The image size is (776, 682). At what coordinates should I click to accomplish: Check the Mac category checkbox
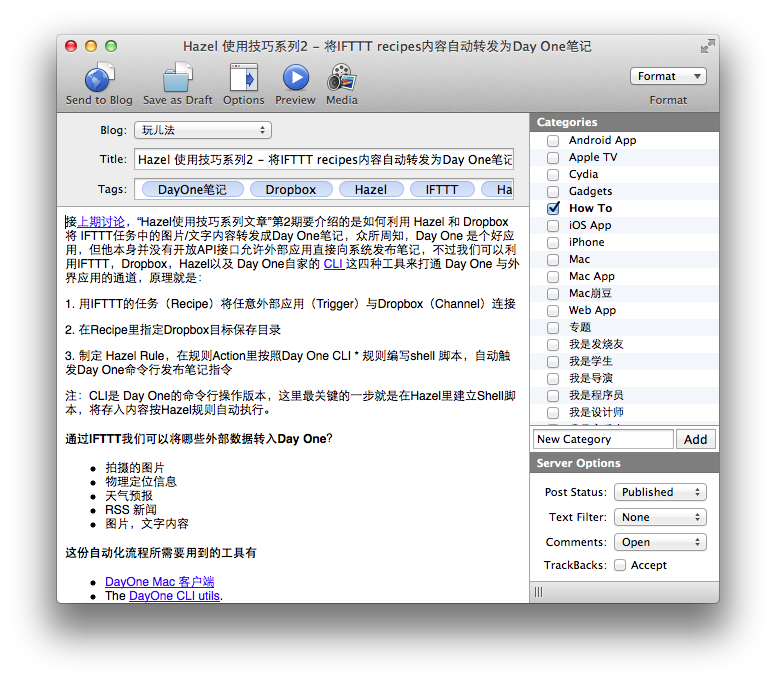pos(553,259)
